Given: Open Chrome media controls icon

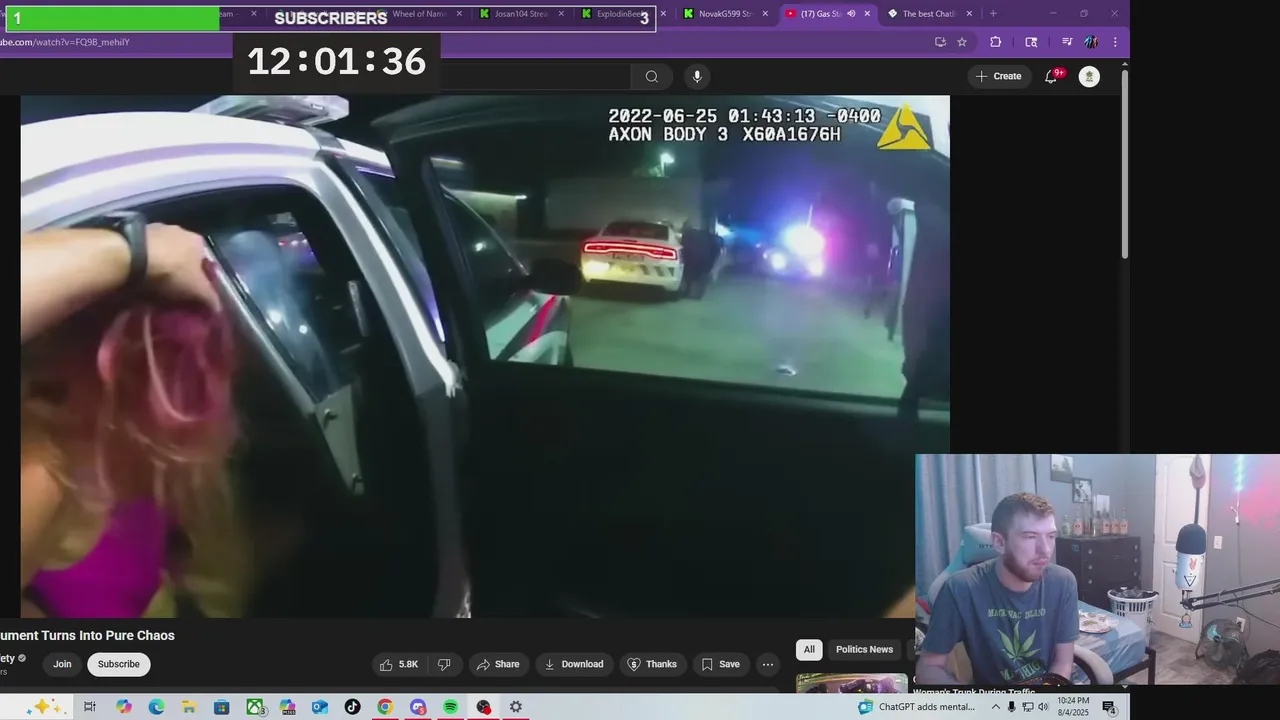Looking at the screenshot, I should [1067, 42].
